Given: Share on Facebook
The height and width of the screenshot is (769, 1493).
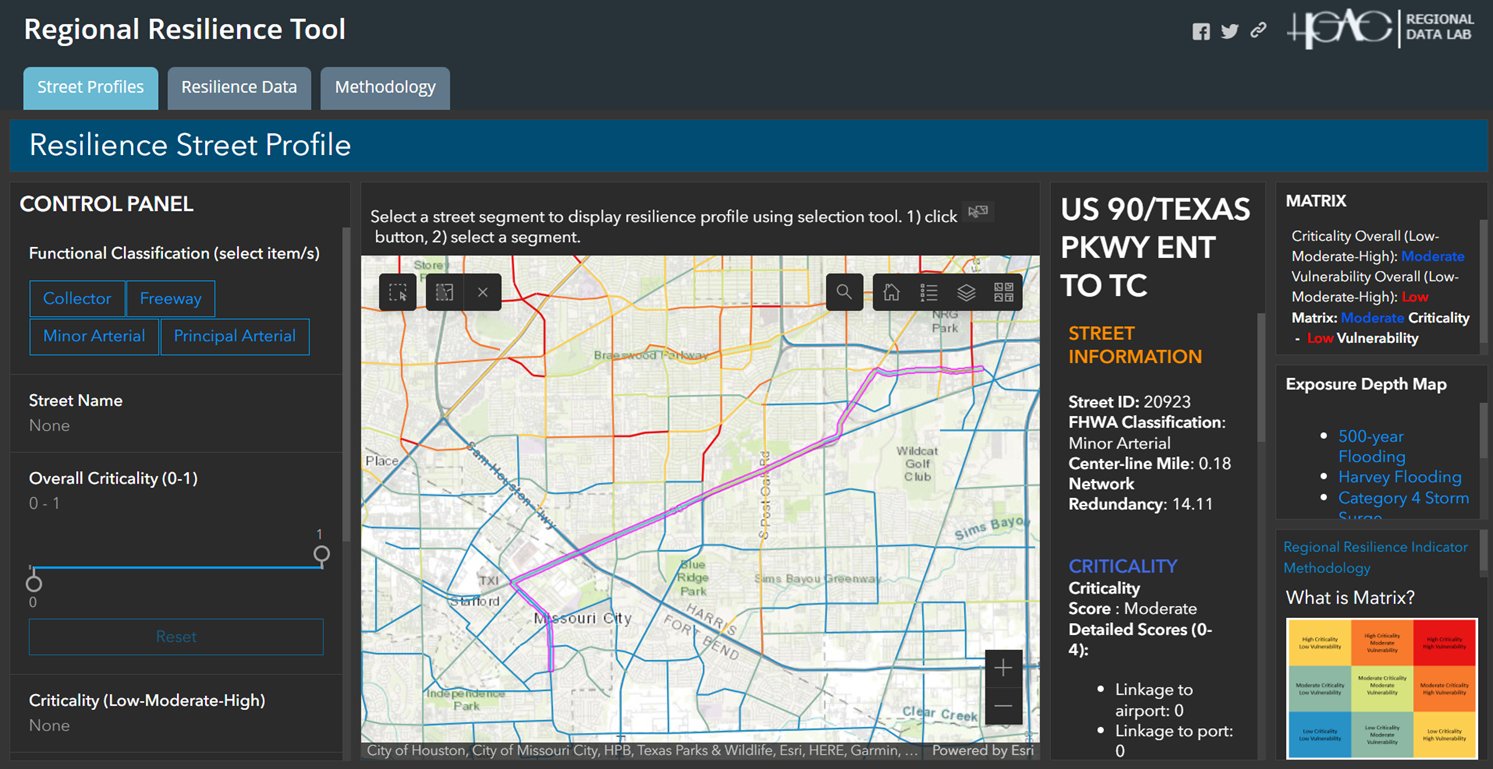Looking at the screenshot, I should point(1201,31).
